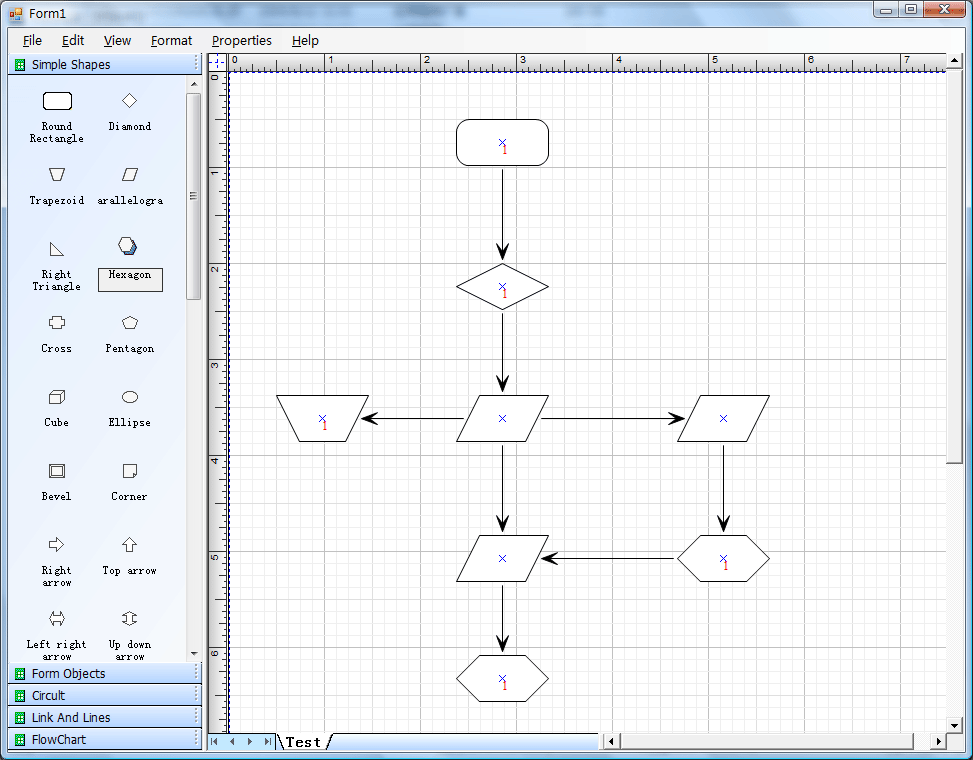The image size is (973, 760).
Task: Select the trapezoid node on canvas
Action: click(x=323, y=419)
